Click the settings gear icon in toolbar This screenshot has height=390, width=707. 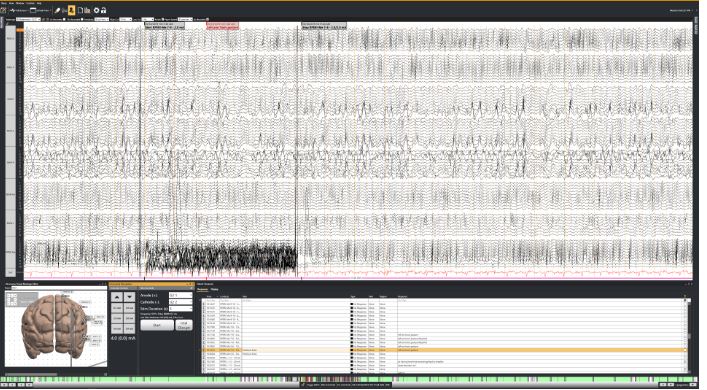96,10
